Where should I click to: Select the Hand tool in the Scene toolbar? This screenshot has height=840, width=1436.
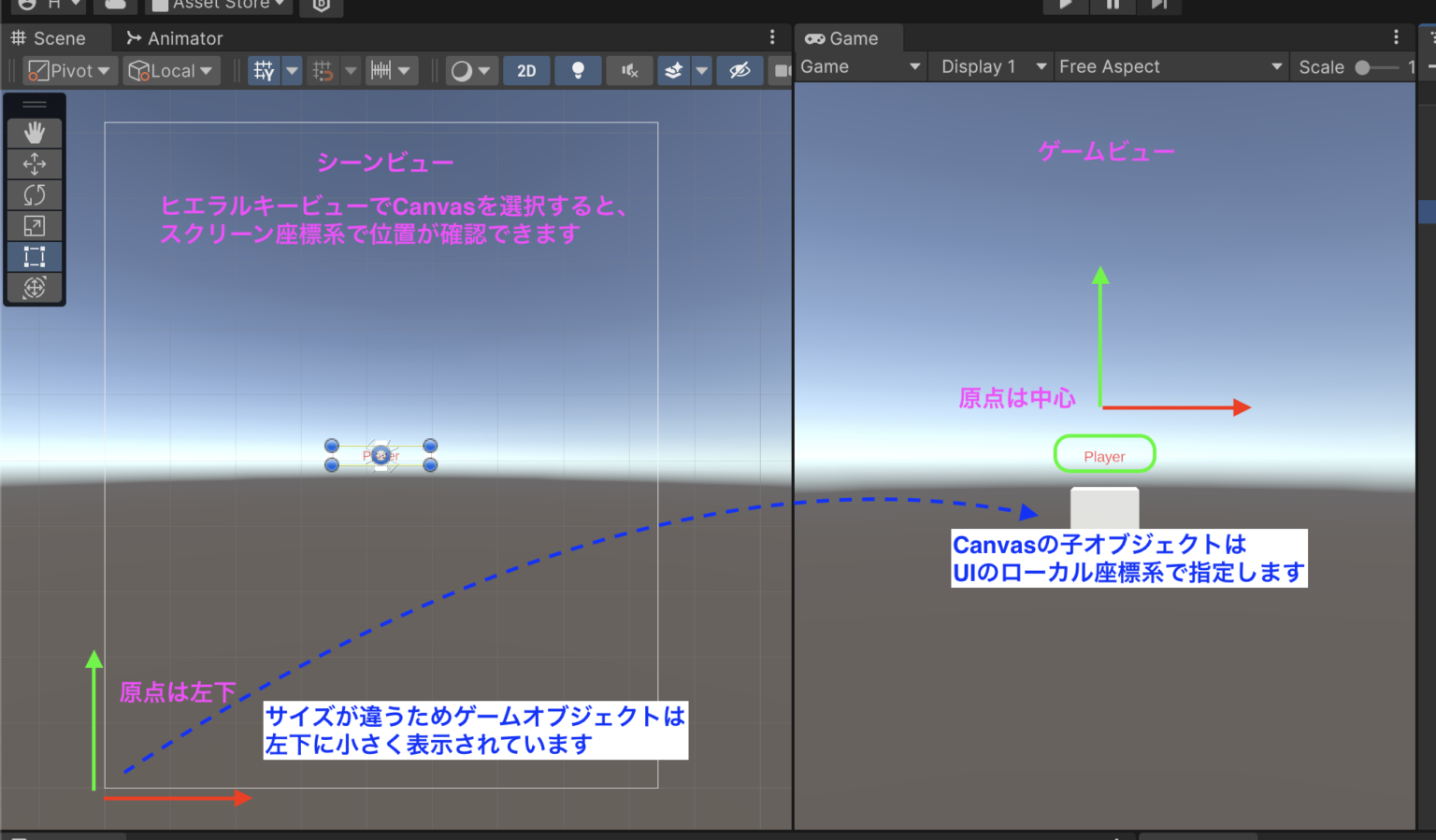[x=35, y=132]
